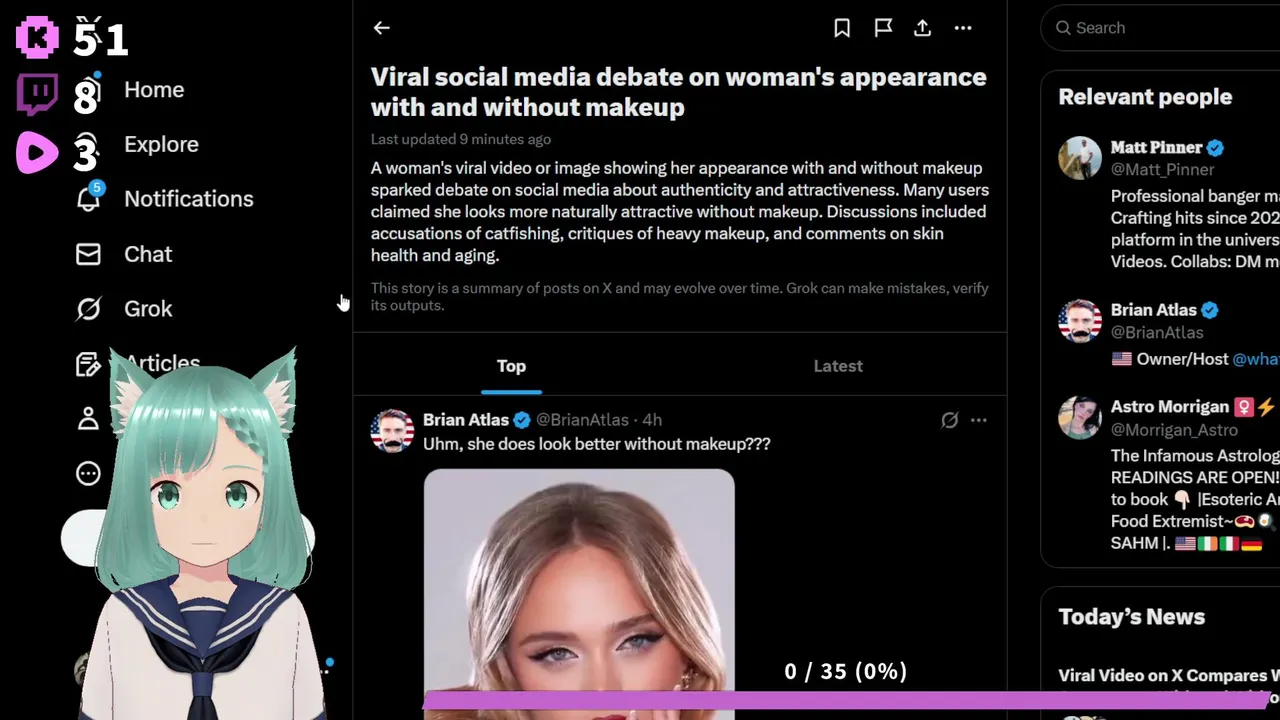Open Brian Atlas avatar in Relevant people
1280x720 pixels.
pyautogui.click(x=1080, y=320)
